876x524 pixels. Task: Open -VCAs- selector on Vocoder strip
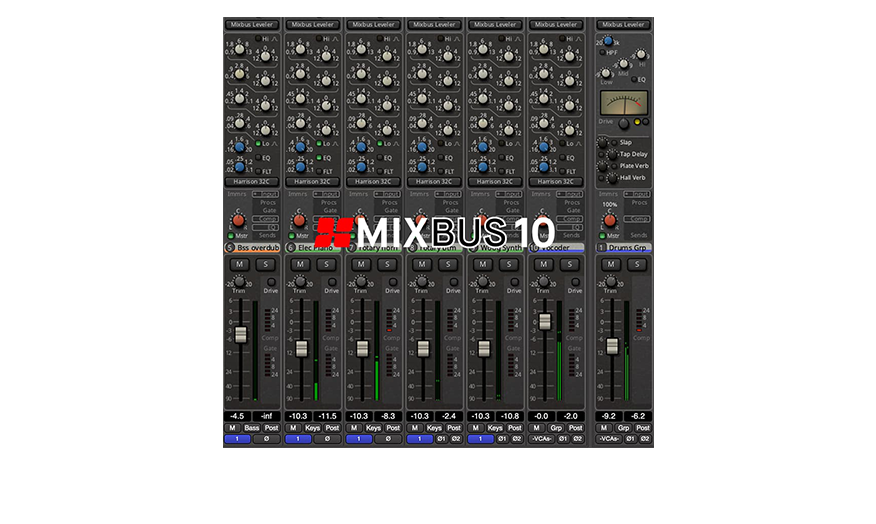coord(541,439)
